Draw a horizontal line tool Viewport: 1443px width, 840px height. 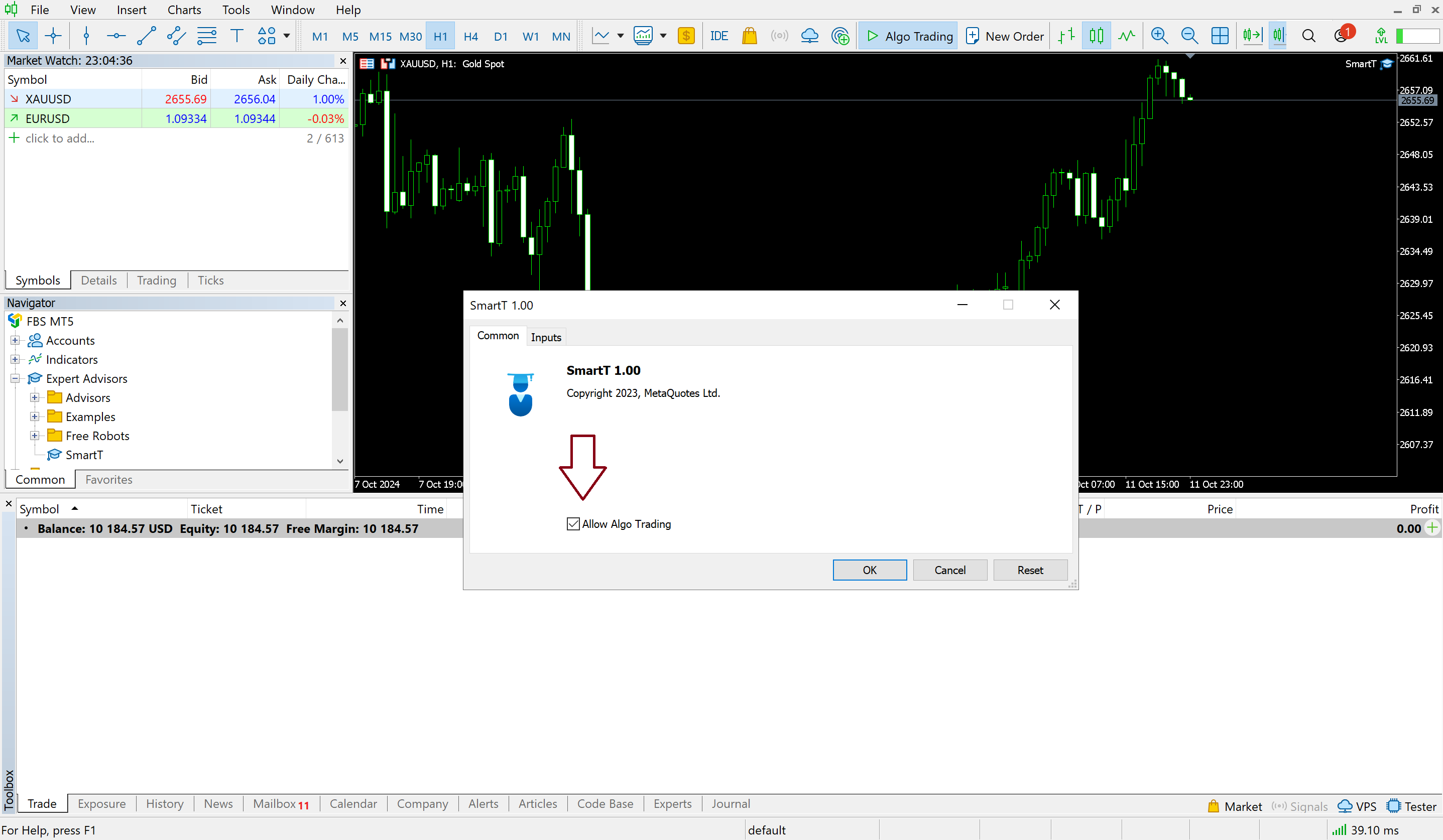tap(116, 36)
